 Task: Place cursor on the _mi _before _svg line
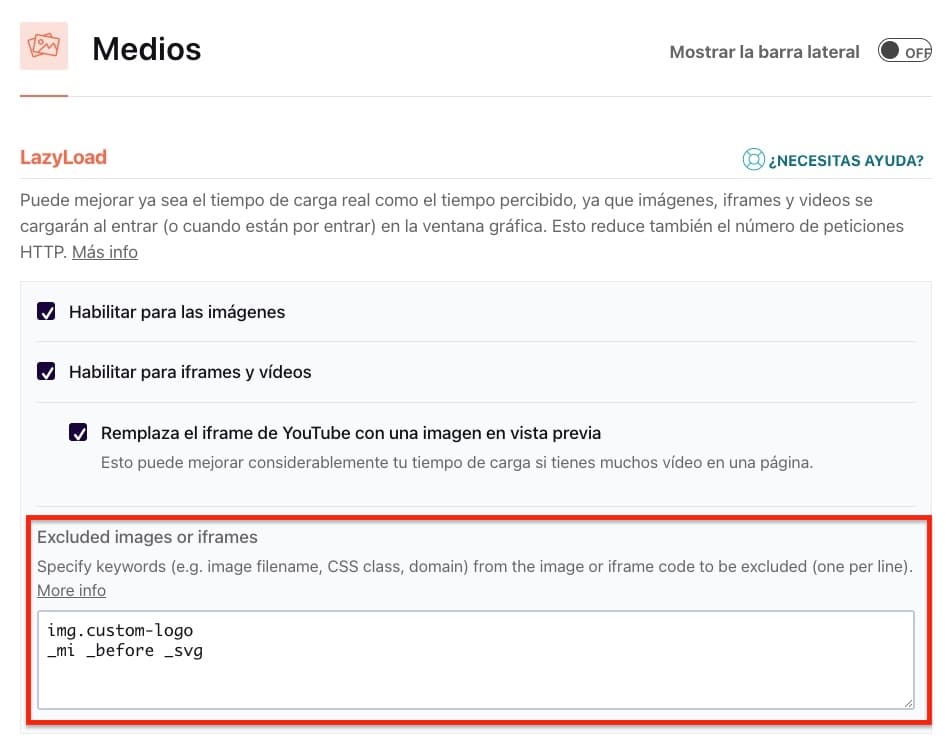point(125,651)
